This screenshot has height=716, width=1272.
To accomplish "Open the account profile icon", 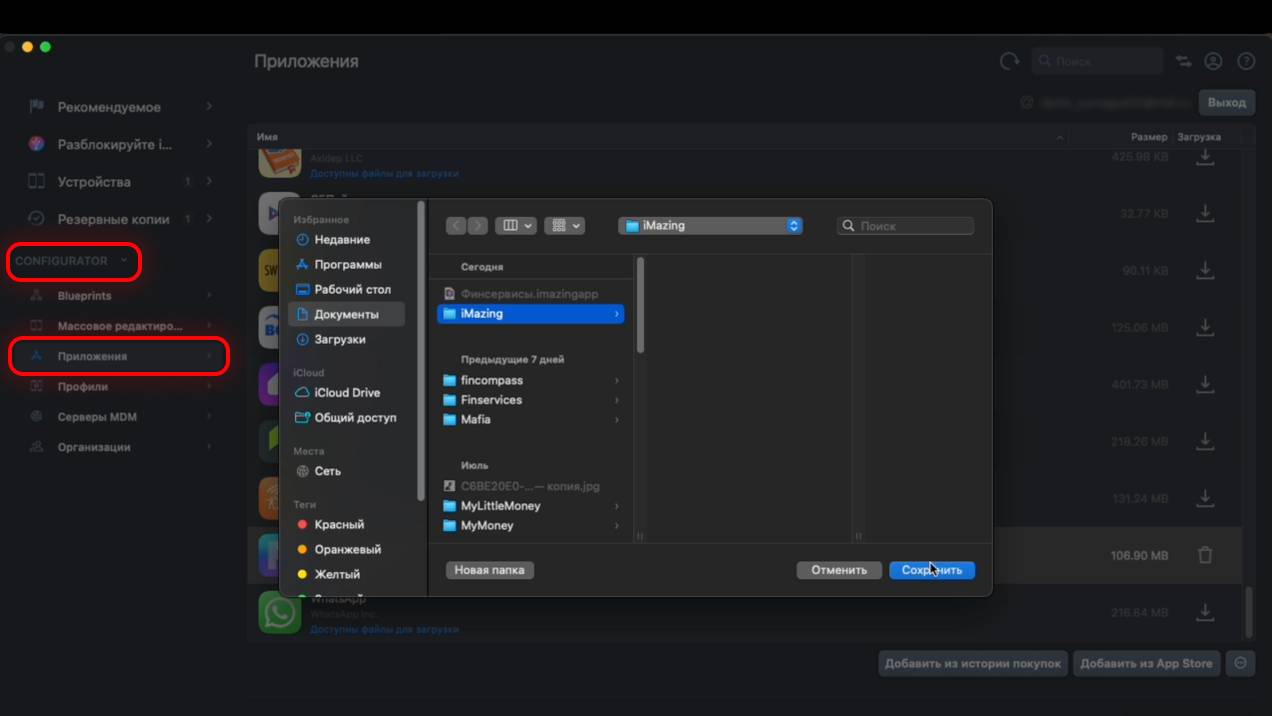I will pyautogui.click(x=1213, y=62).
